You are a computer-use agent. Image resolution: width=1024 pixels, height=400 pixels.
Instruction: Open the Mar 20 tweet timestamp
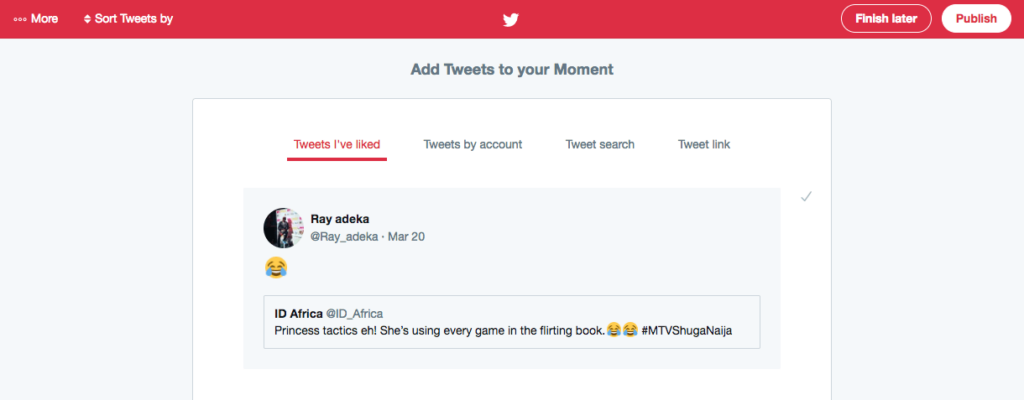[x=408, y=237]
